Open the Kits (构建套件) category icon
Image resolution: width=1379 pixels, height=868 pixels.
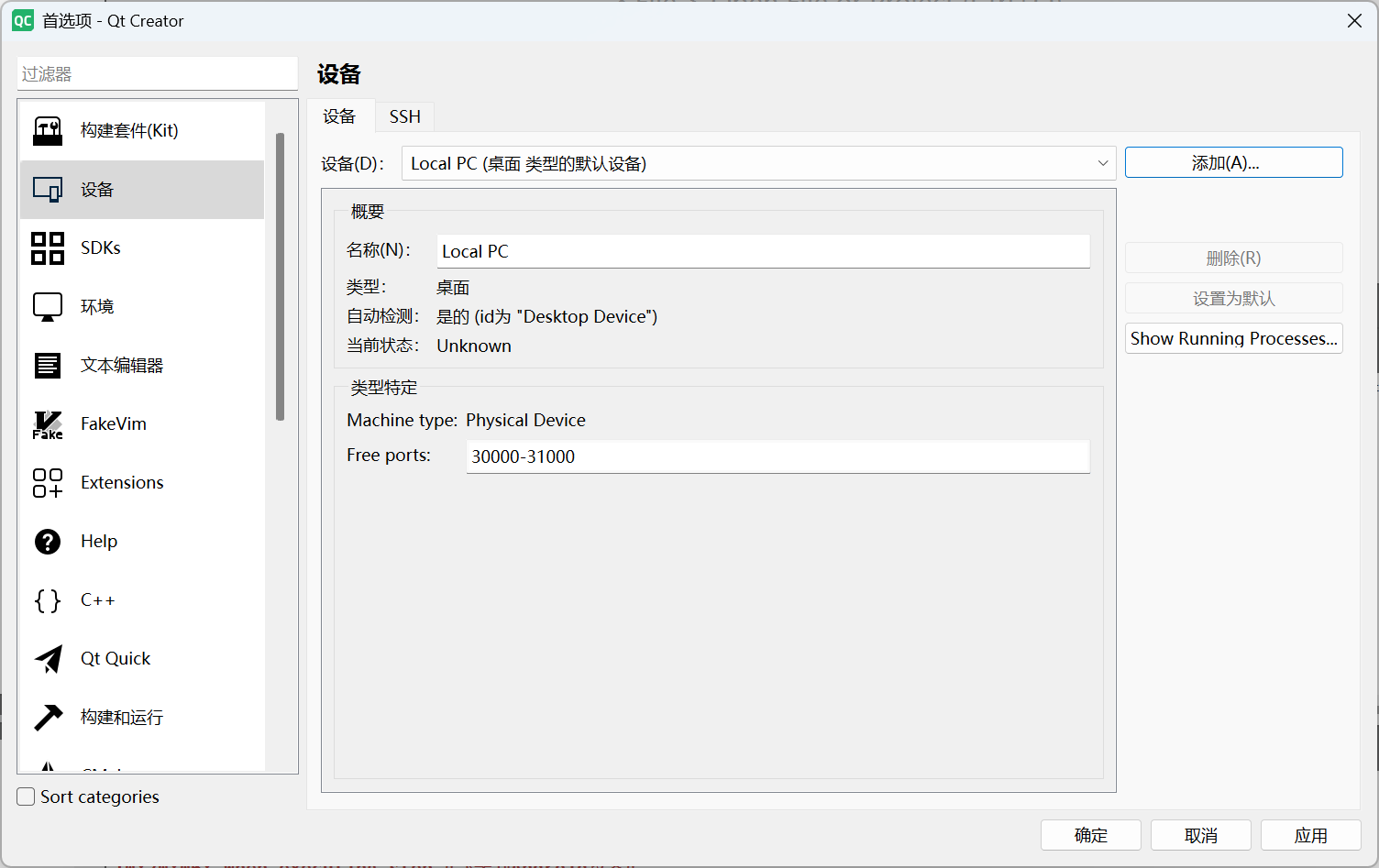click(48, 131)
